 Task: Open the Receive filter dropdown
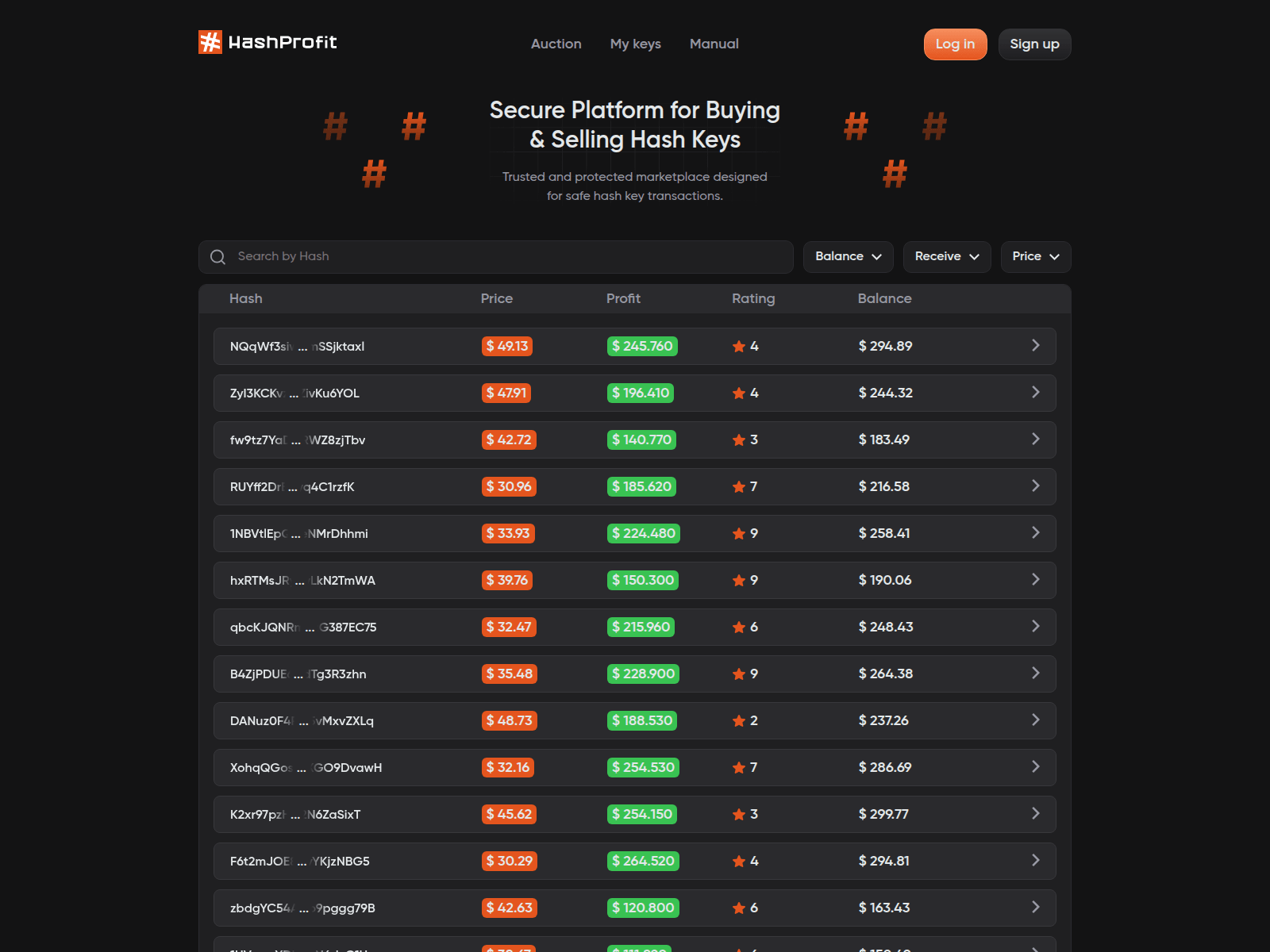(x=946, y=257)
